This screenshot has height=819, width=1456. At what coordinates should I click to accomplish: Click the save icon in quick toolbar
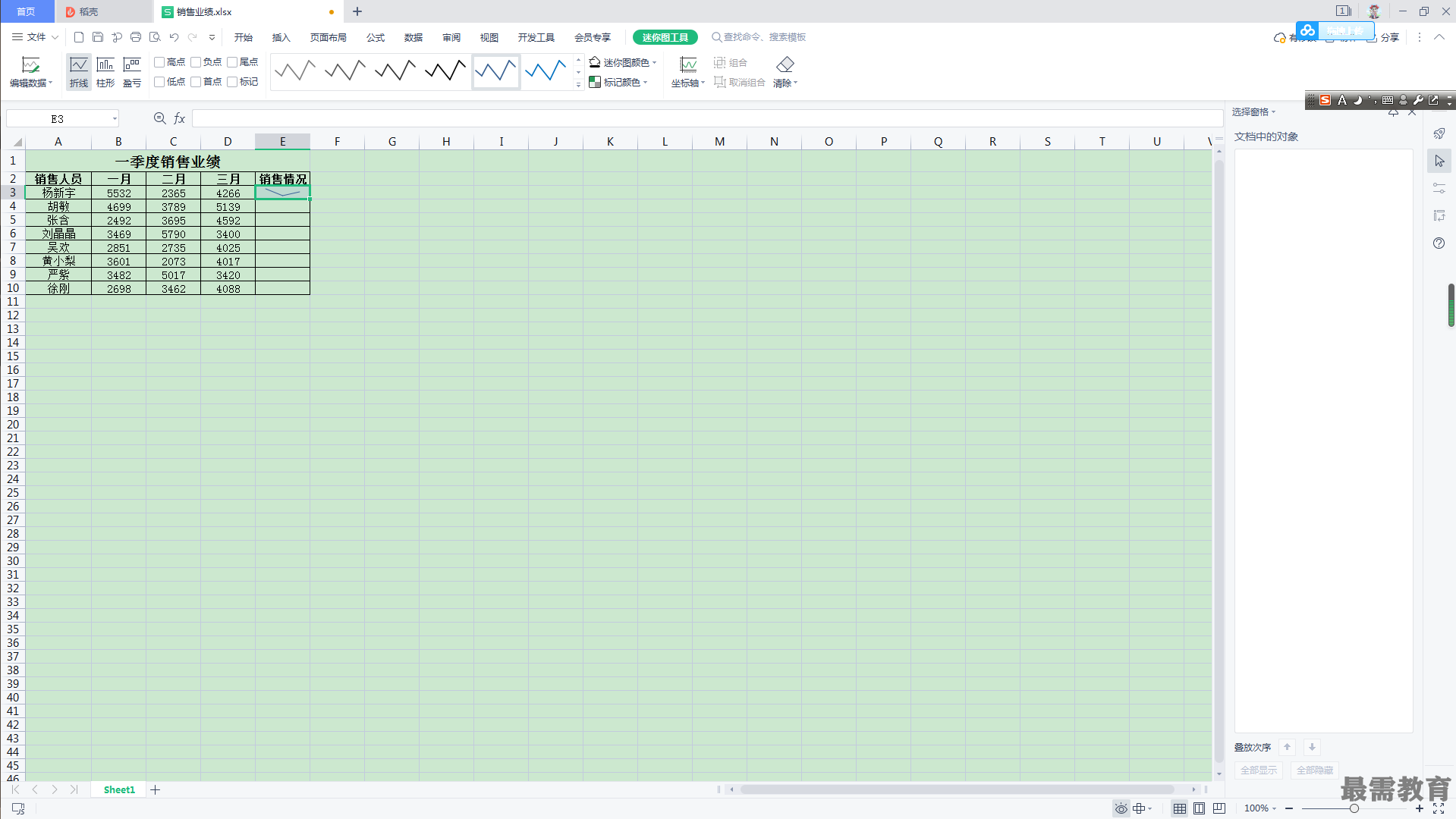(x=98, y=37)
